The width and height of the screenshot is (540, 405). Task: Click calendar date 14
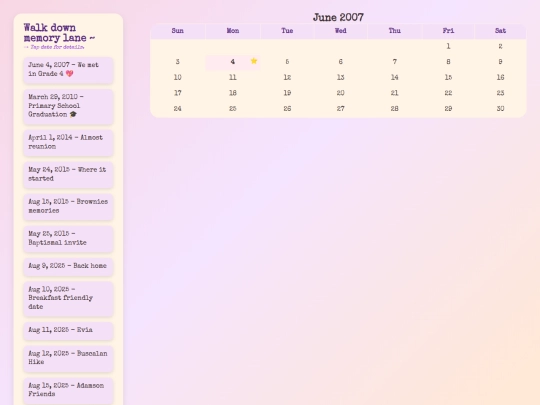(x=395, y=77)
